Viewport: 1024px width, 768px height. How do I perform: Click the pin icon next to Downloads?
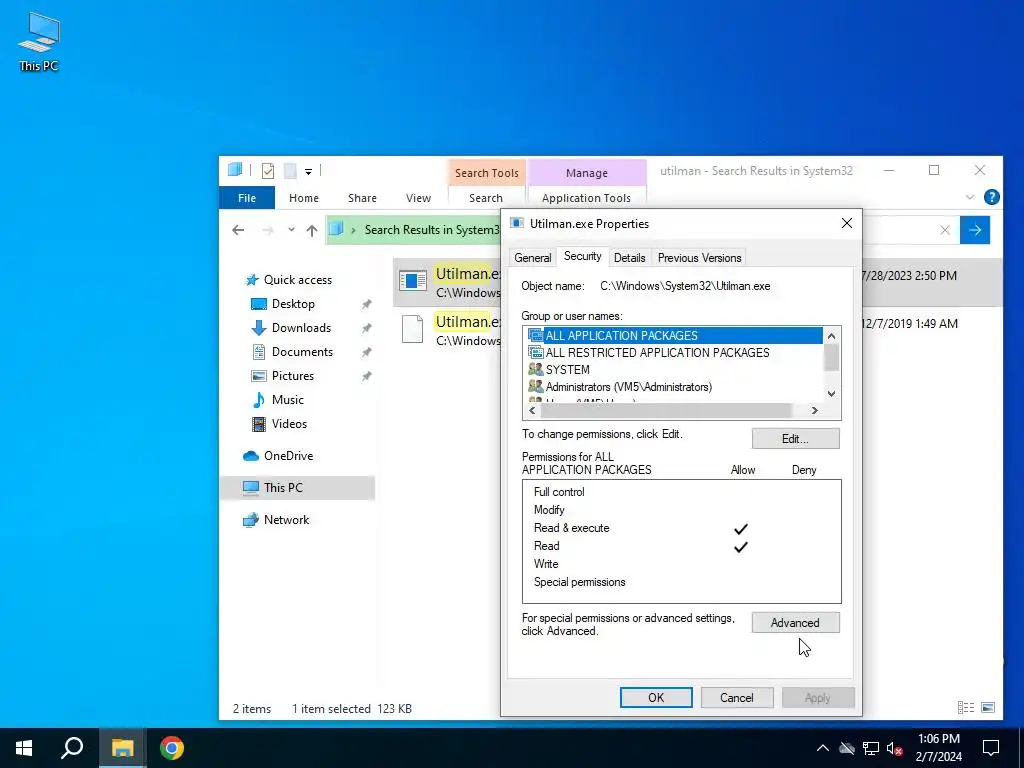366,328
